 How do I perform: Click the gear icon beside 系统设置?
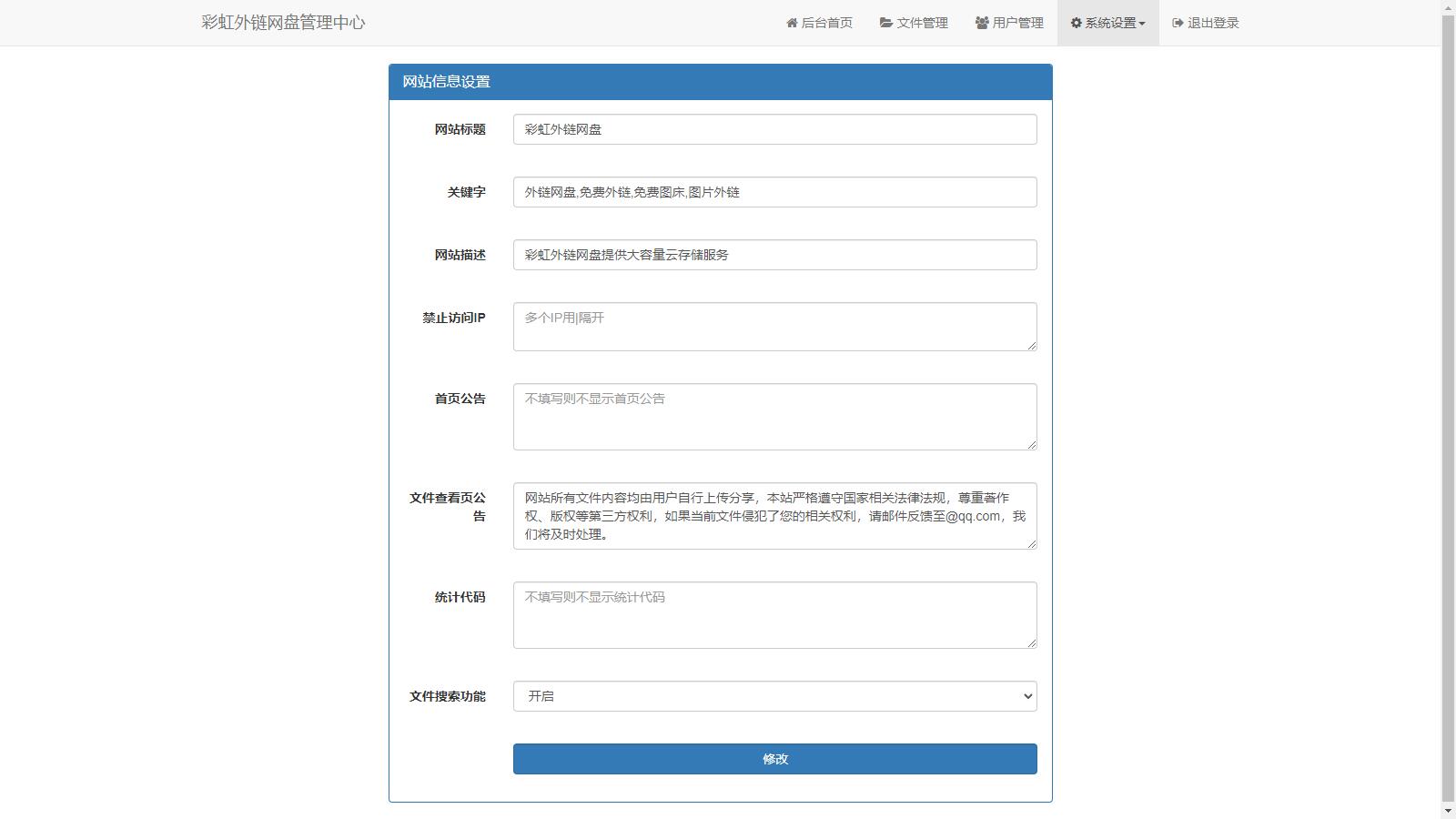point(1076,23)
